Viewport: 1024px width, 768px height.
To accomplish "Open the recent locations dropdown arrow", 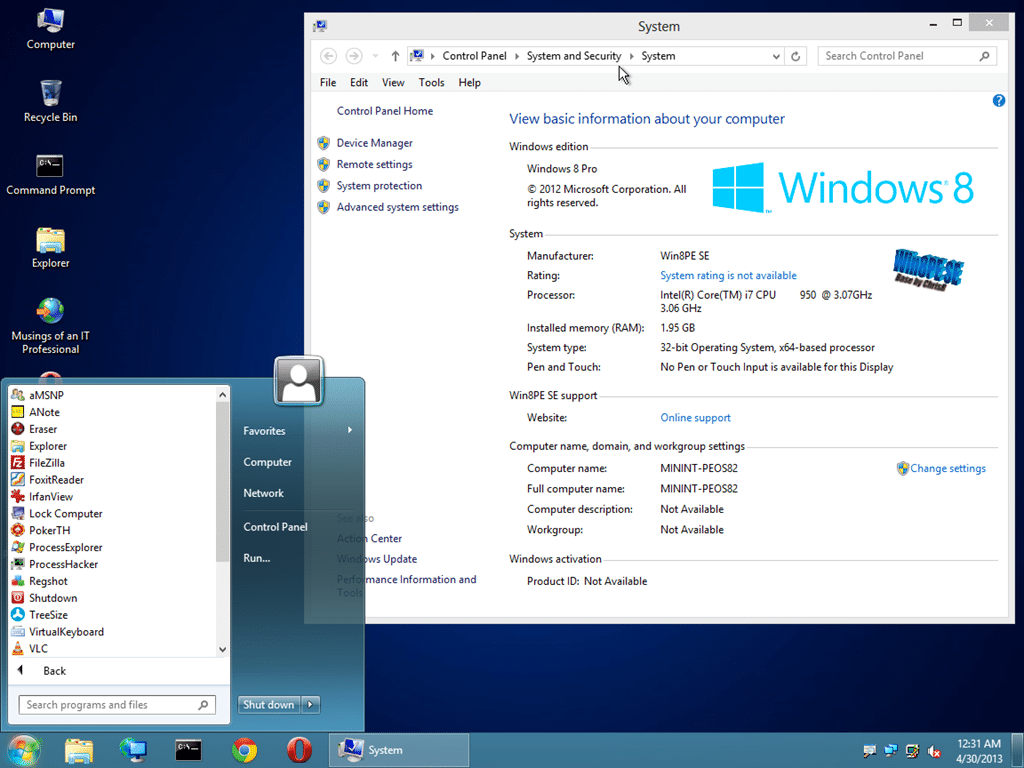I will (x=375, y=57).
